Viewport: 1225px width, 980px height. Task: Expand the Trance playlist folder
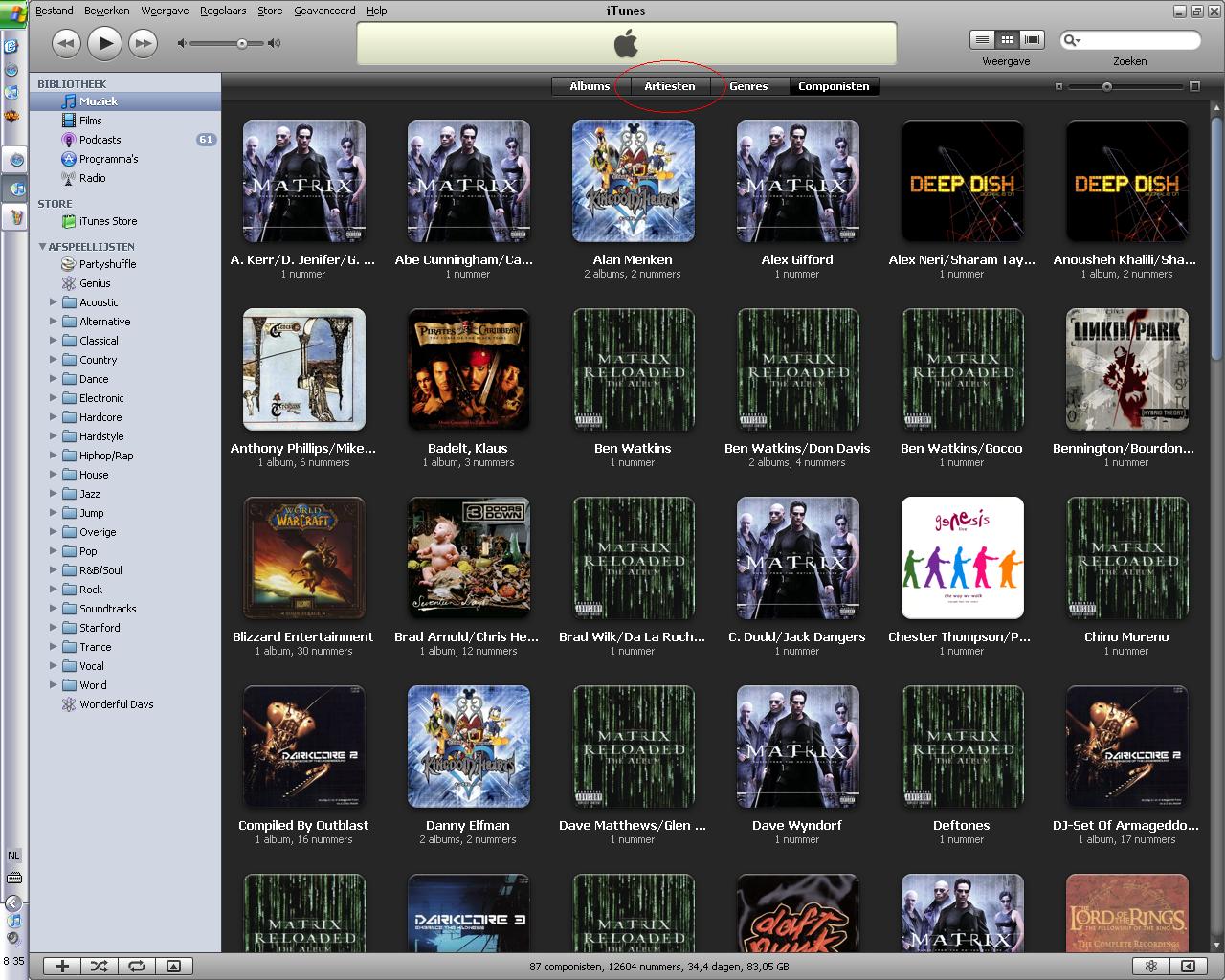pos(54,647)
